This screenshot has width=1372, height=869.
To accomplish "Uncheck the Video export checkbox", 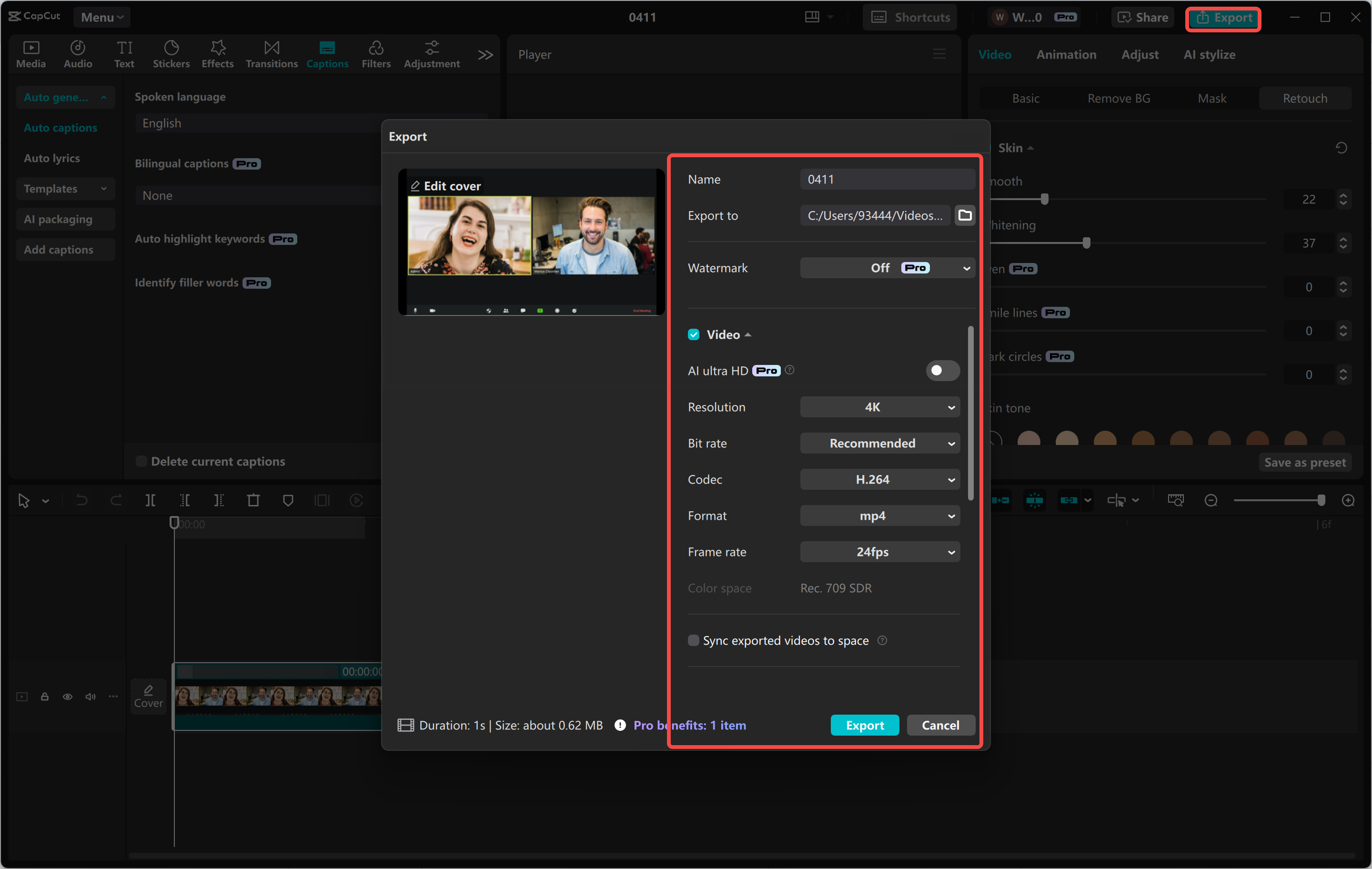I will 694,334.
